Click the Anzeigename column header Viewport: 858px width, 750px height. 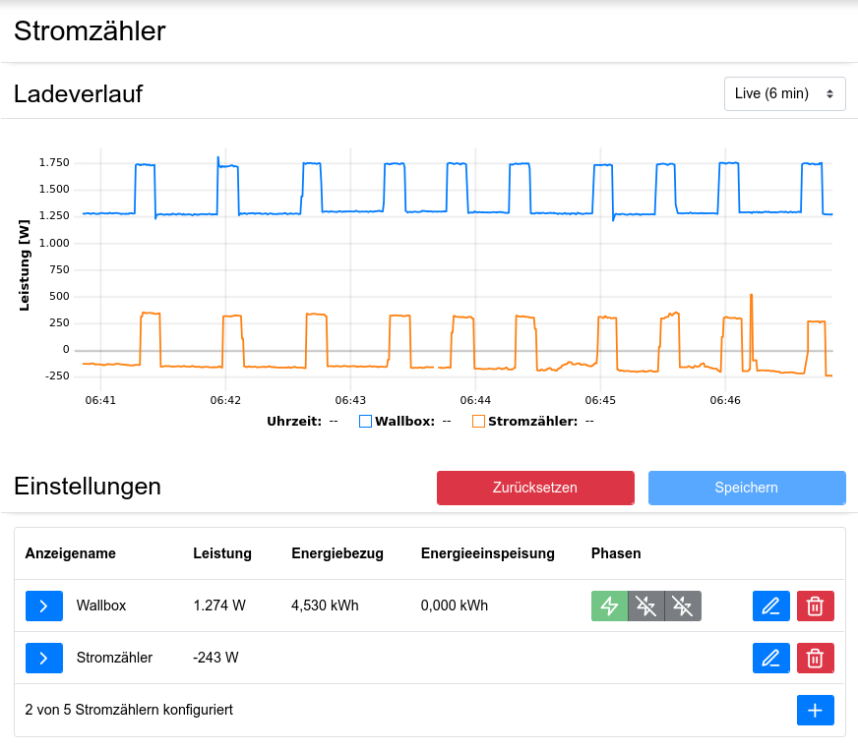pos(71,554)
